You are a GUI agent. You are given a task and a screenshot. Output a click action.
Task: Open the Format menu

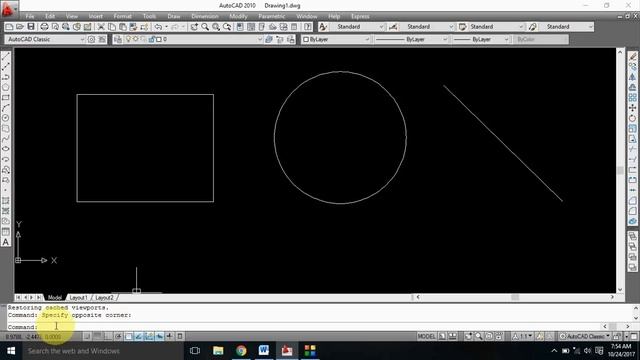point(122,16)
